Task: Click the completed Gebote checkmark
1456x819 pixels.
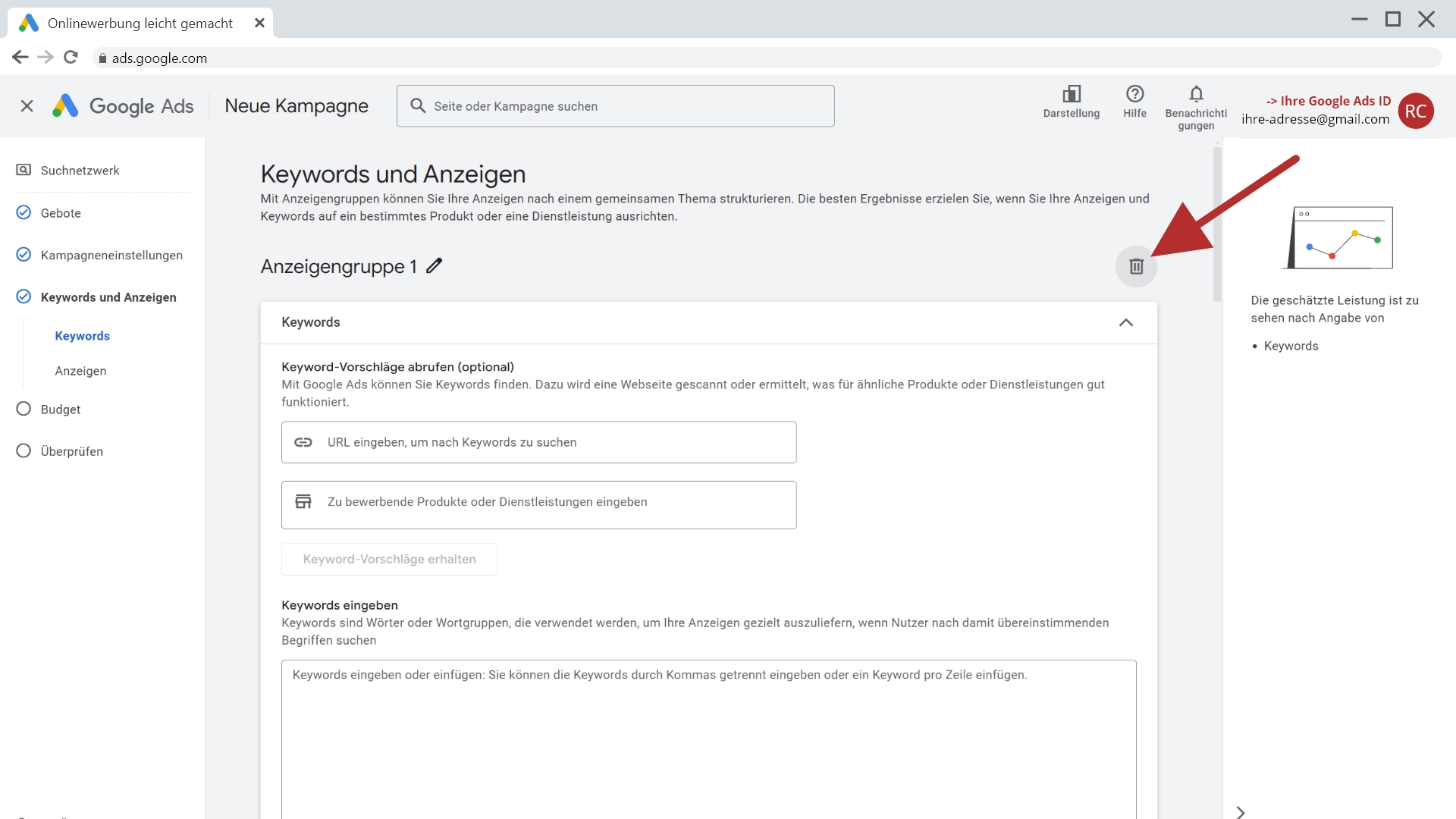Action: click(x=23, y=212)
